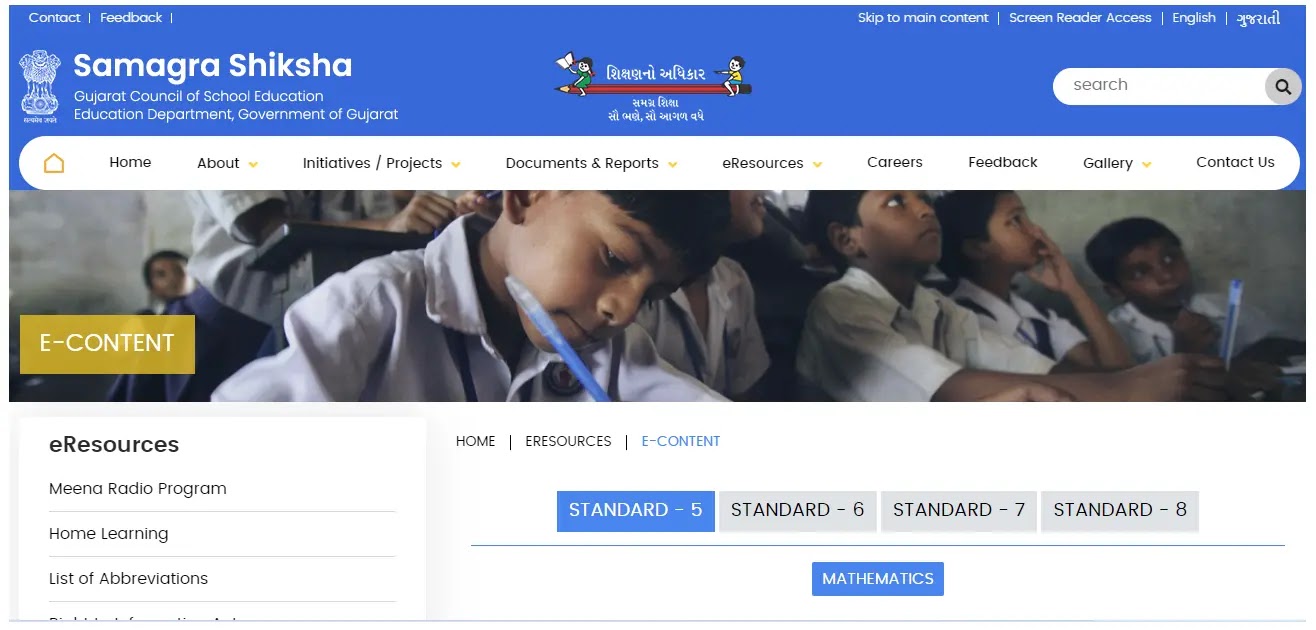Open the Documents & Reports dropdown
This screenshot has height=630, width=1316.
[592, 163]
